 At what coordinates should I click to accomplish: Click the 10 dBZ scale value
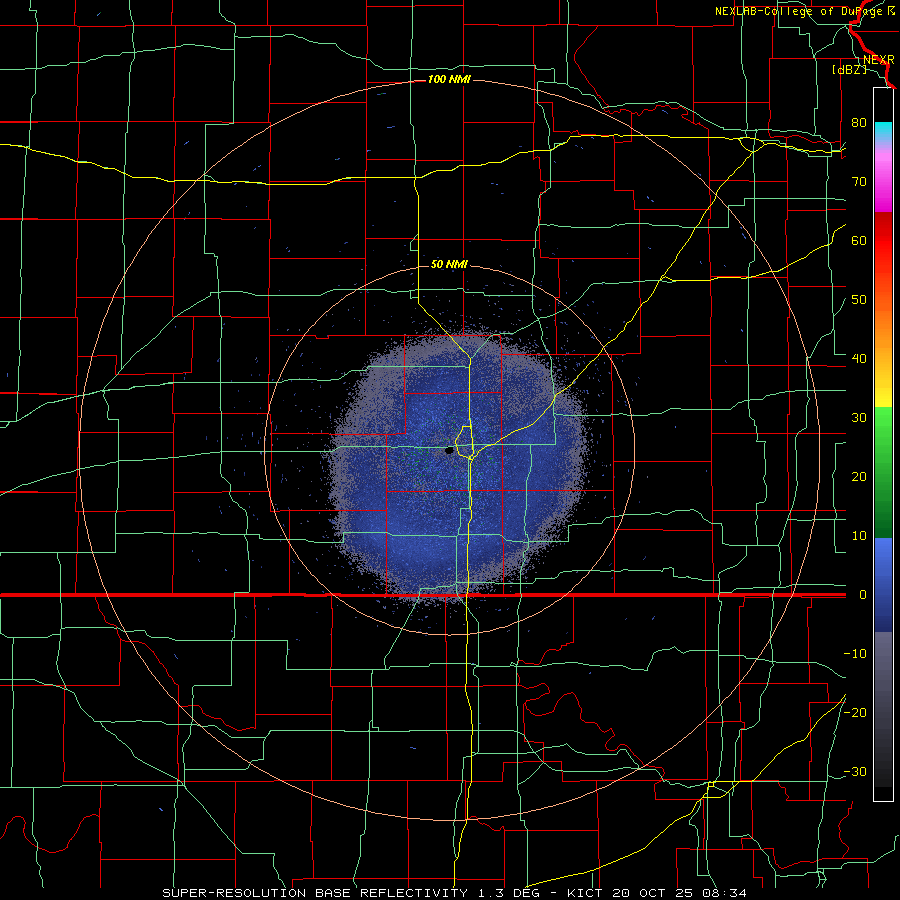coord(859,536)
